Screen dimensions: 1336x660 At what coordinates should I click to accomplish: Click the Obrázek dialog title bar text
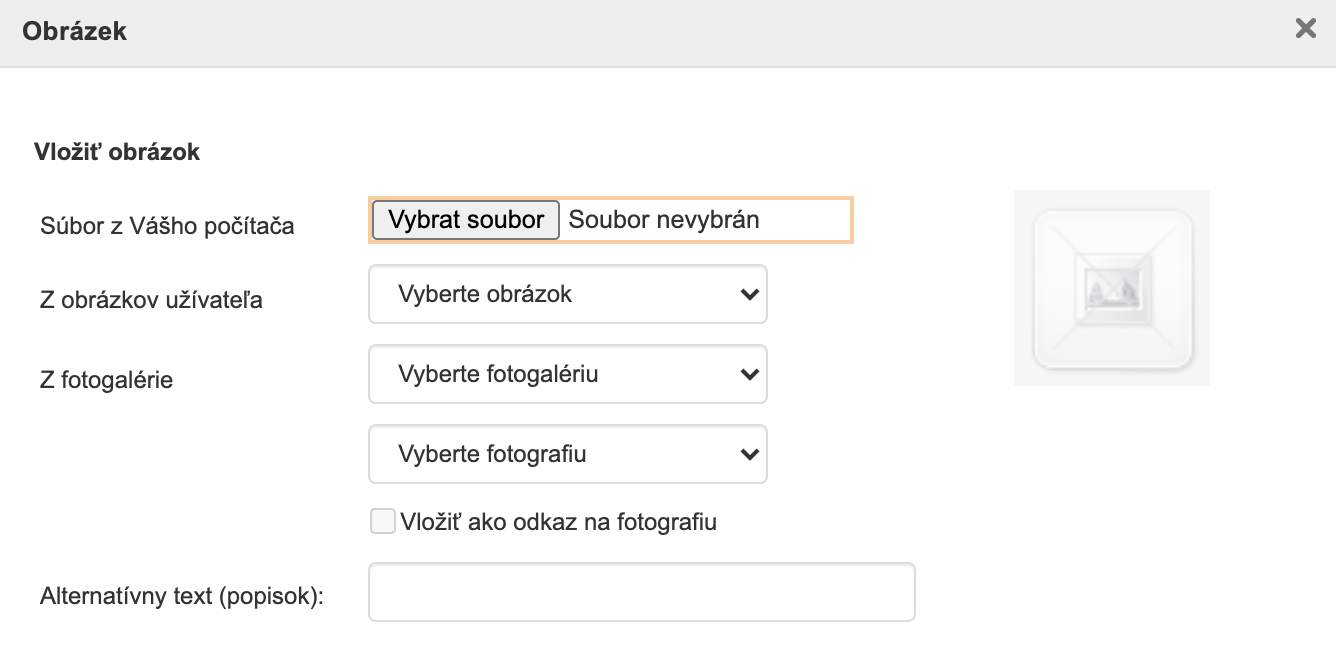[x=74, y=31]
